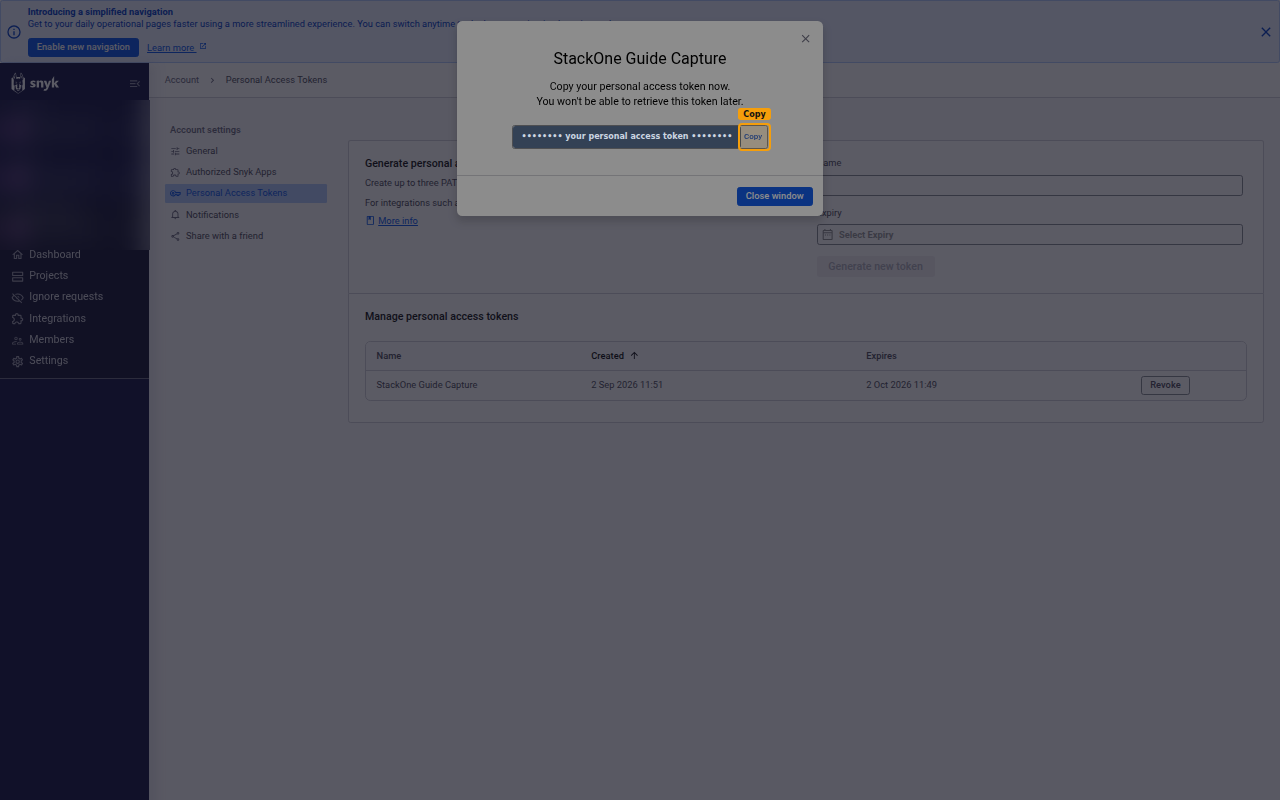The image size is (1280, 800).
Task: Click the token Name input field
Action: point(1030,185)
